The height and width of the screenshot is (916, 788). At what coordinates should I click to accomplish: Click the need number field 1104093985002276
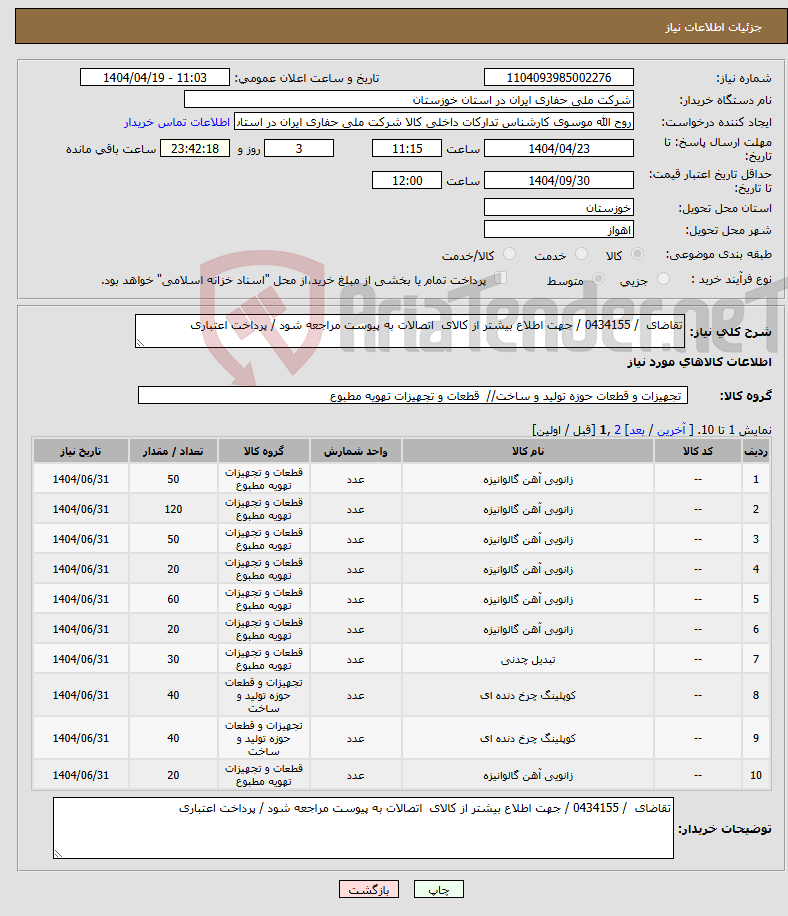point(558,78)
